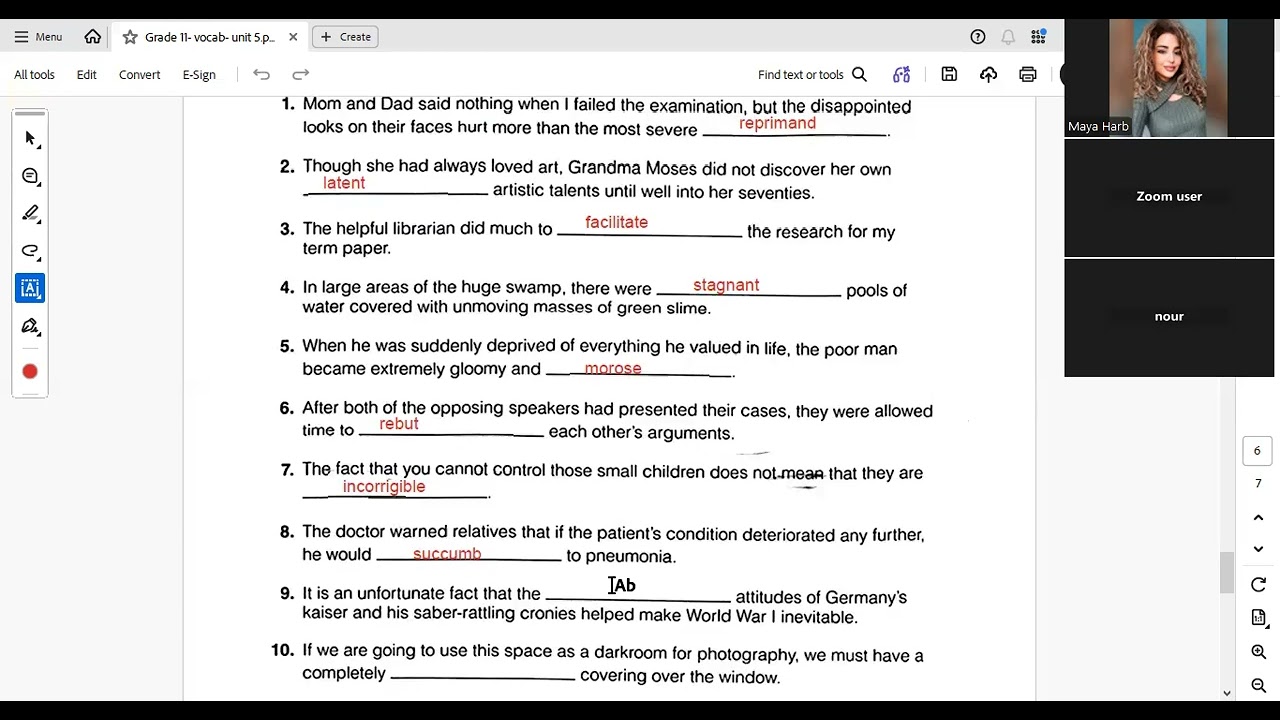Click the vertical scrollbar thumb

1226,573
